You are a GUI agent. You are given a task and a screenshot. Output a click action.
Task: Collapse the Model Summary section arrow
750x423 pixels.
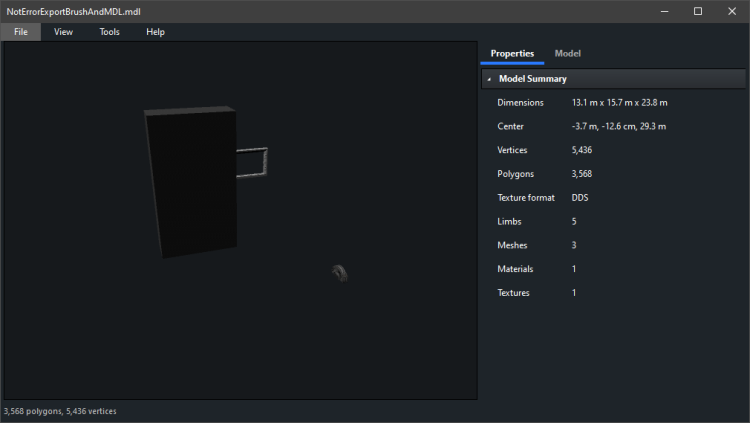coord(489,79)
